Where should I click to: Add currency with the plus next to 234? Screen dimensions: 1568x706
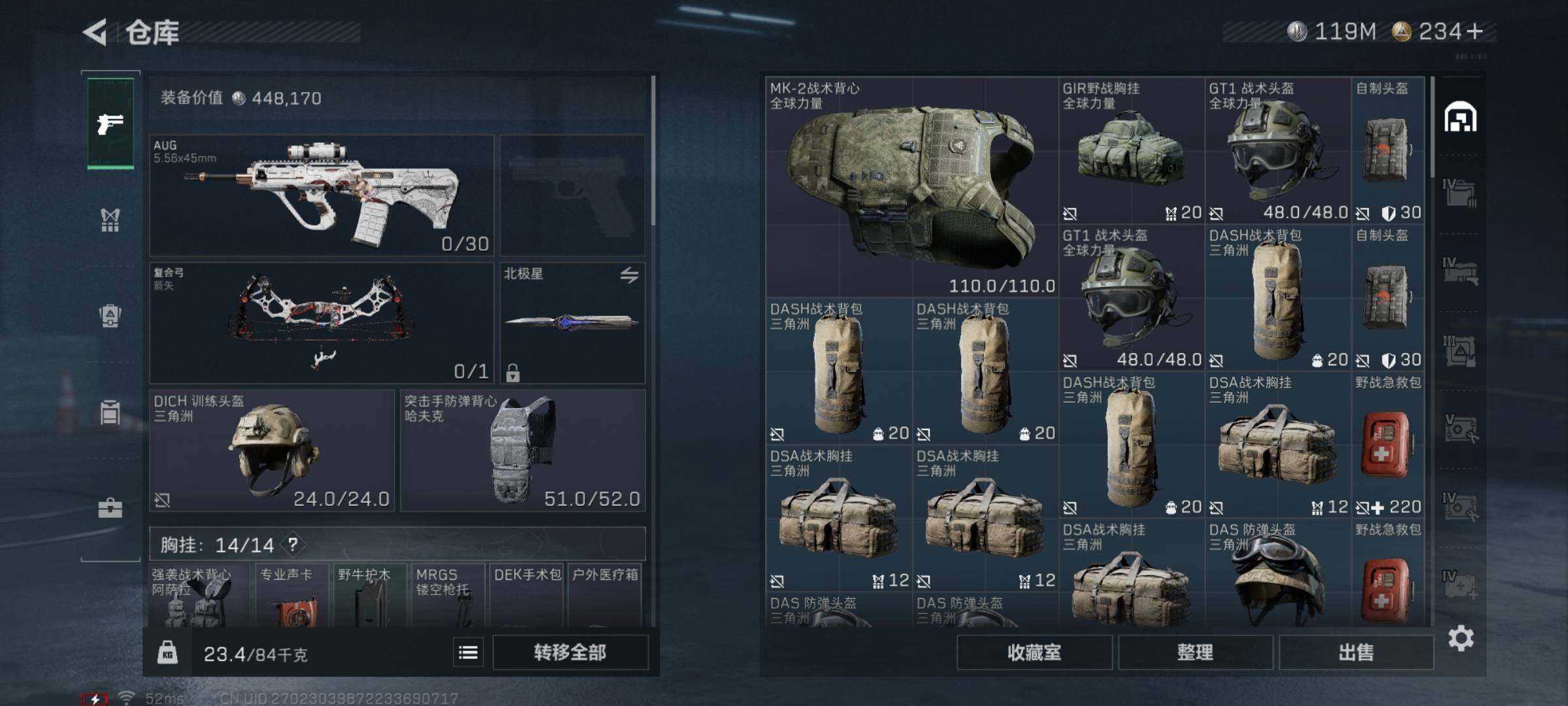pos(1475,31)
